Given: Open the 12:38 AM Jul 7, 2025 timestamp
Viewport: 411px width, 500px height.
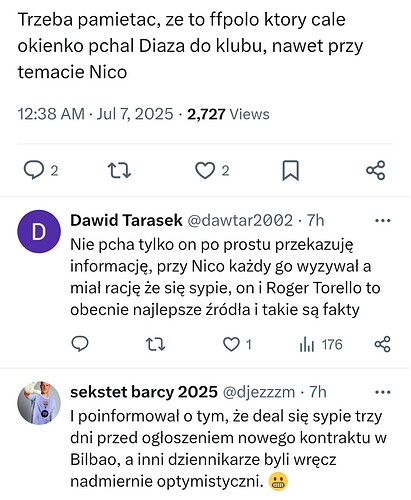Looking at the screenshot, I should [95, 114].
